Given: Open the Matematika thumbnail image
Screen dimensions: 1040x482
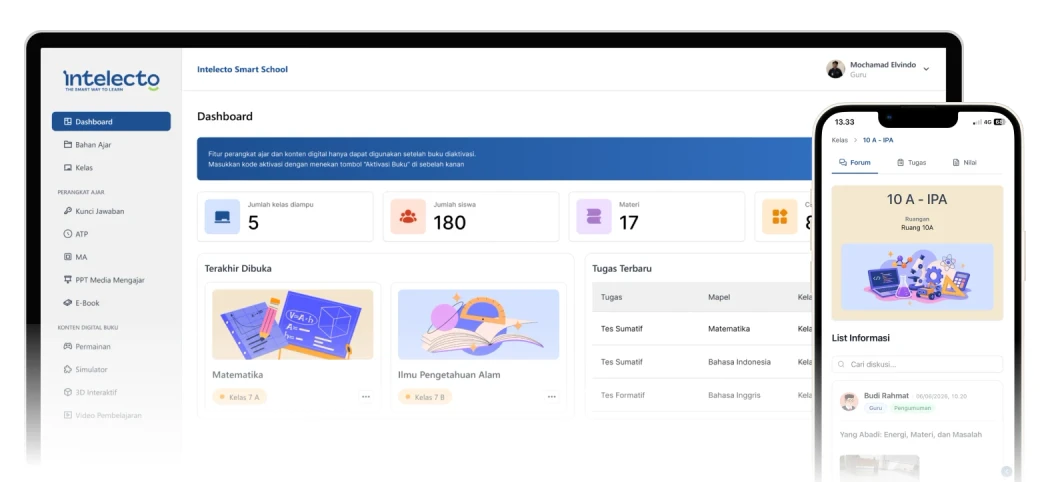Looking at the screenshot, I should tap(292, 325).
